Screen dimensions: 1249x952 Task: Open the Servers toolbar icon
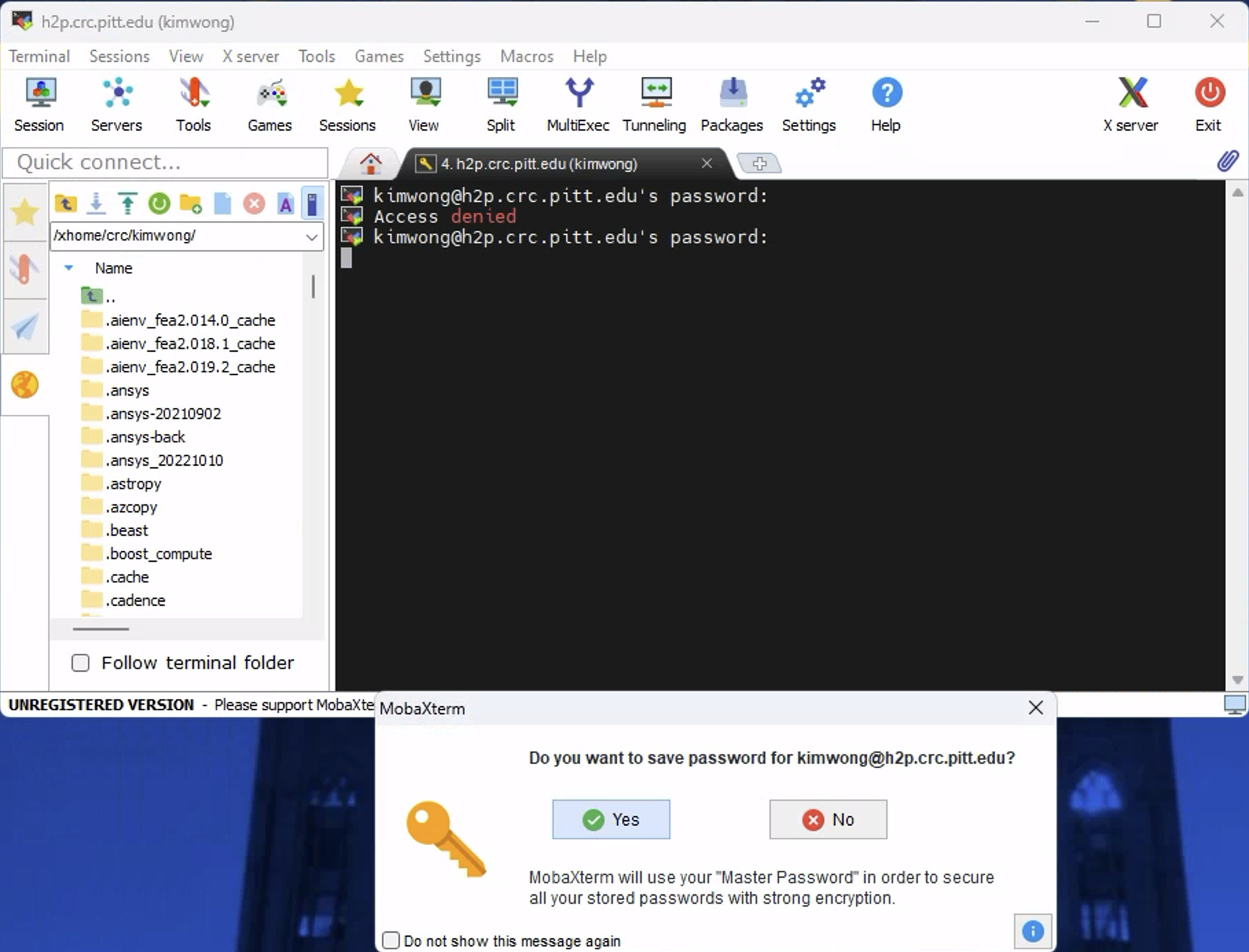tap(116, 105)
